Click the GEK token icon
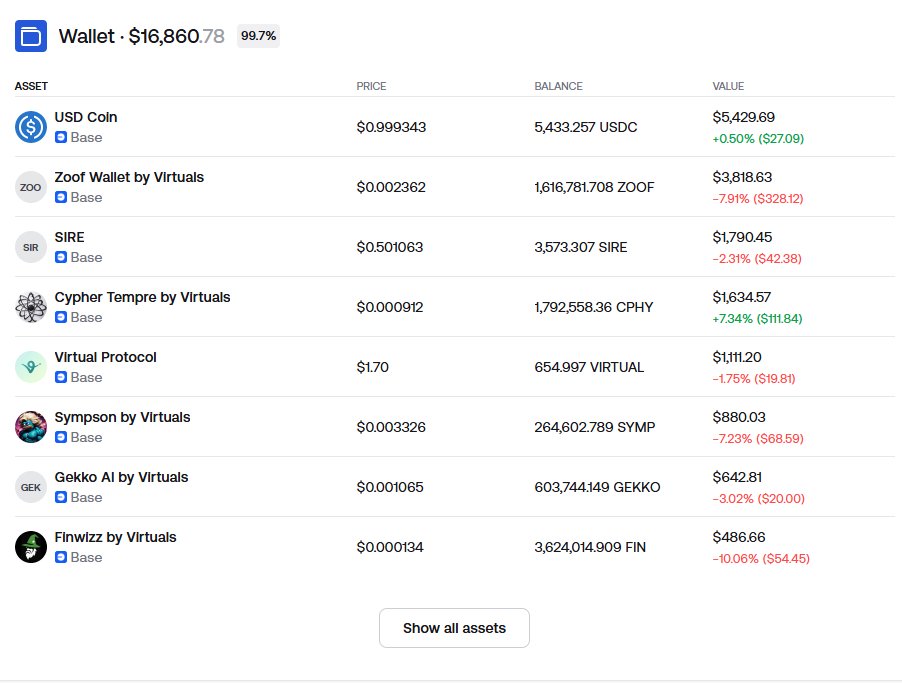The height and width of the screenshot is (683, 902). [x=30, y=487]
